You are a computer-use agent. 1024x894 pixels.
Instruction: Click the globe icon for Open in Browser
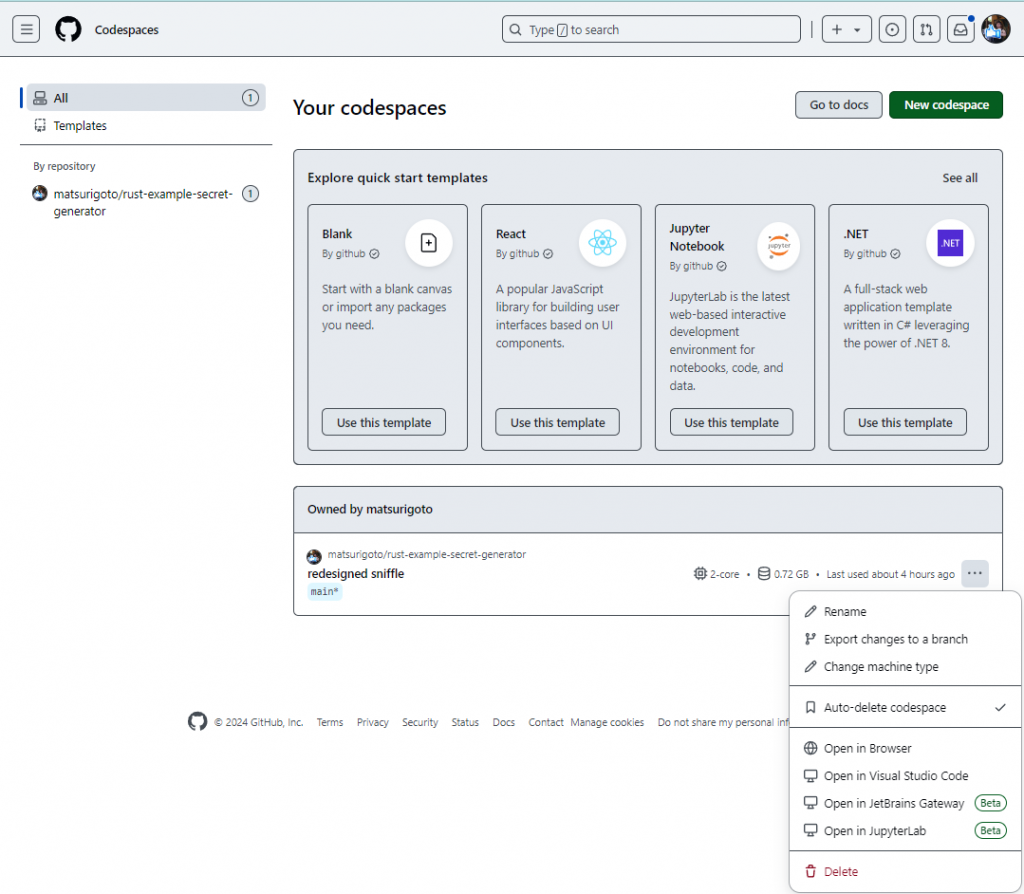click(x=810, y=748)
